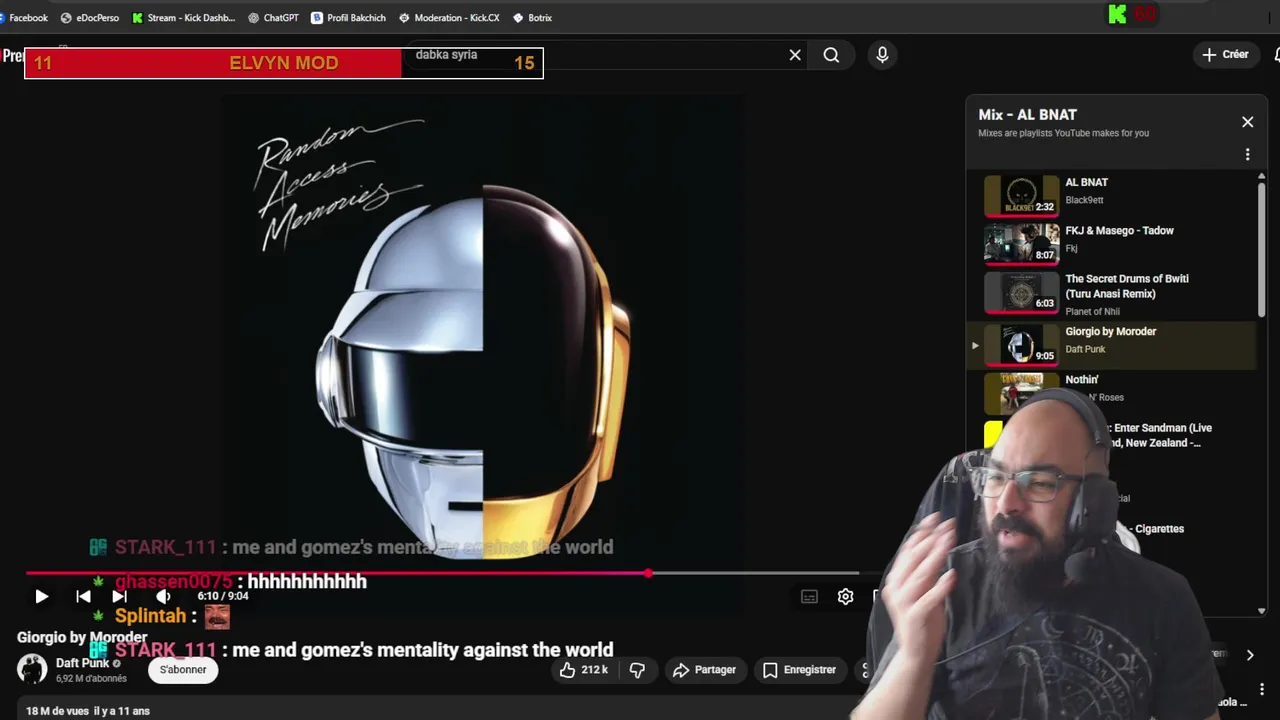
Task: Open the Daft Punk channel avatar
Action: (x=32, y=669)
